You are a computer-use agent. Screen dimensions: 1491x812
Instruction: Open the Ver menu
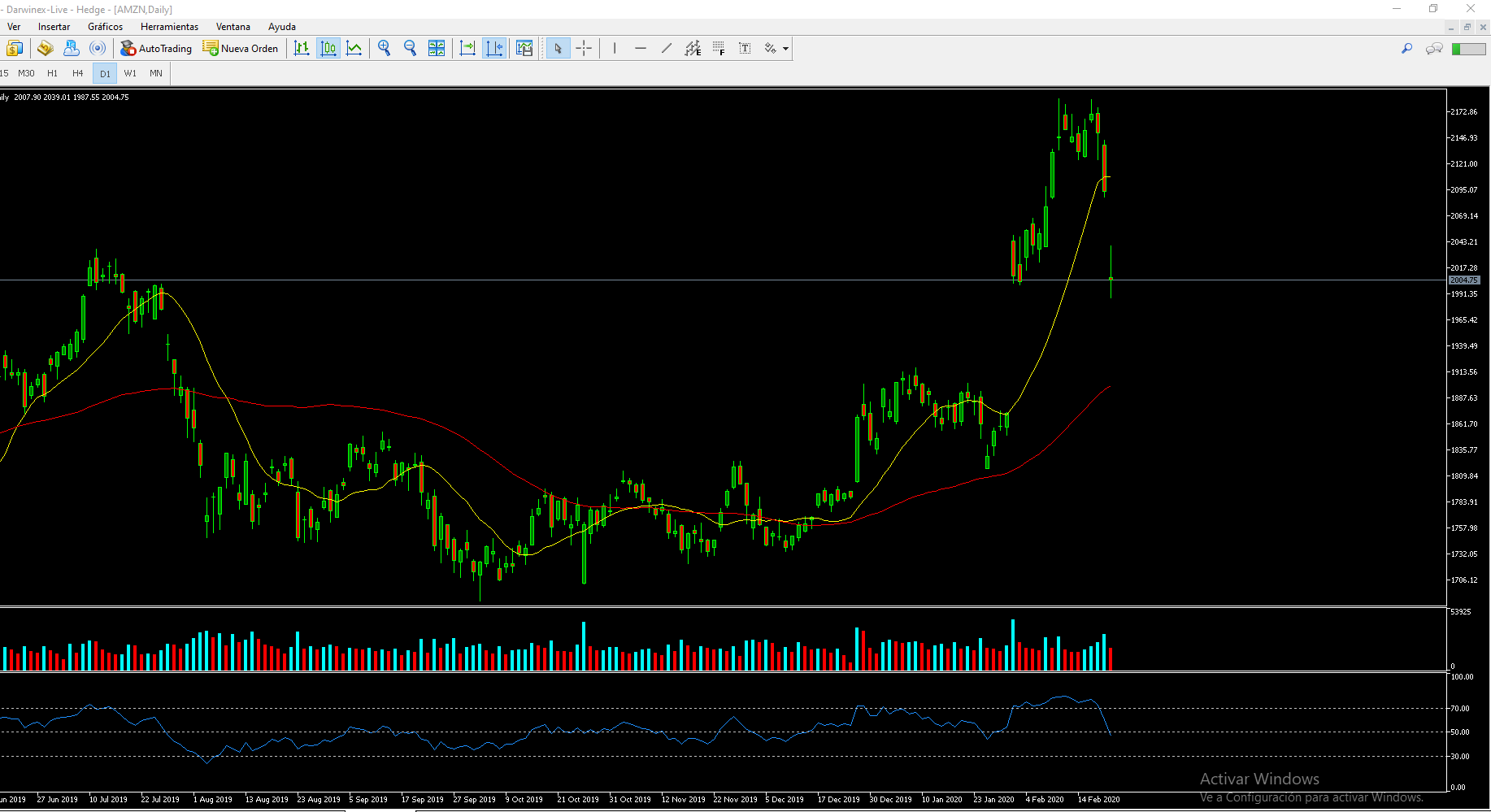coord(14,27)
